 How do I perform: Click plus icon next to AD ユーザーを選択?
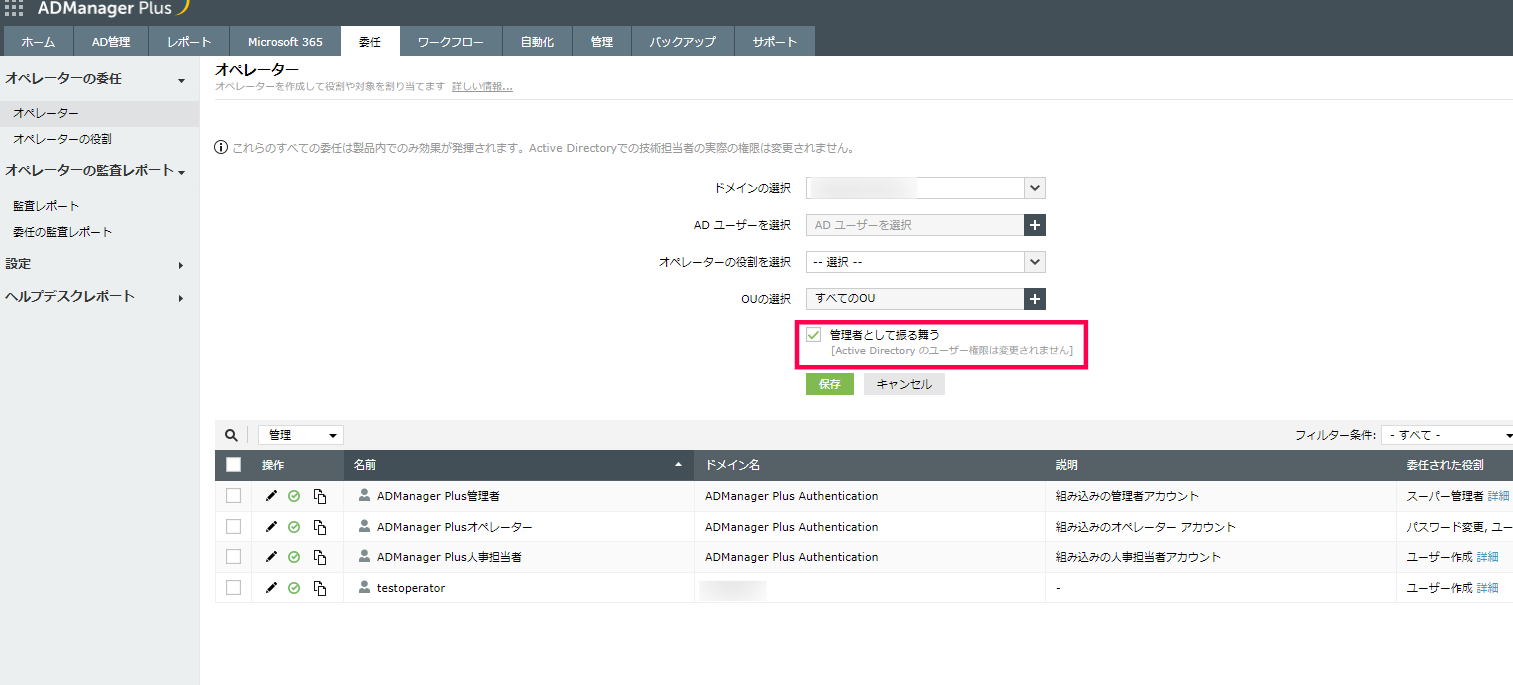point(1035,225)
